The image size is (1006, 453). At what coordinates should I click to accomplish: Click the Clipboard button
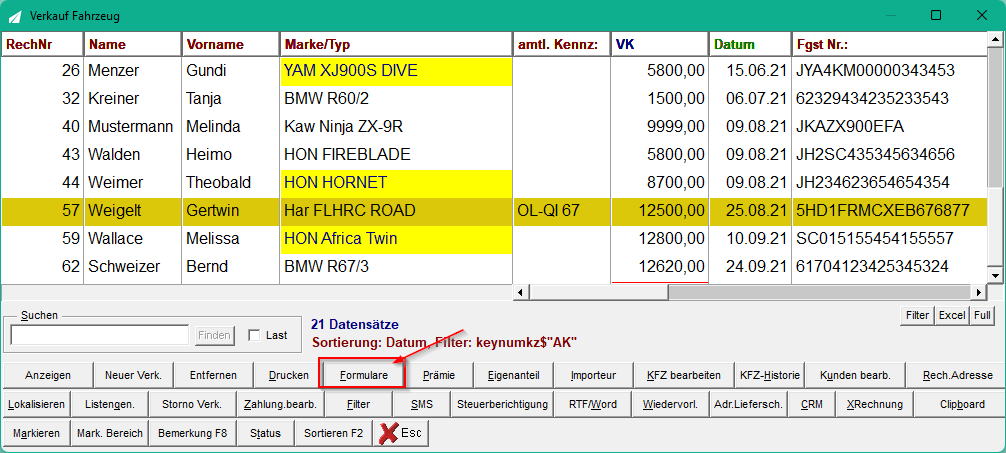[962, 405]
